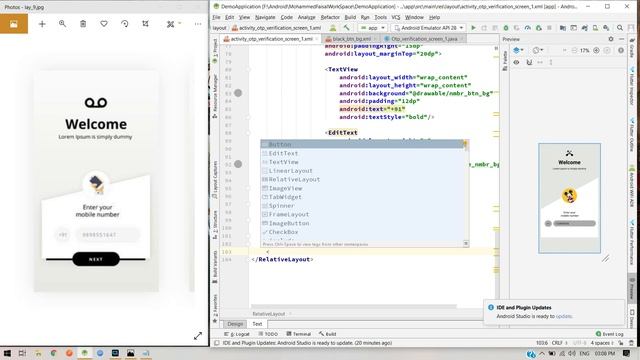640x360 pixels.
Task: Switch to Otp_verification_screen_1.java tab
Action: pos(424,39)
